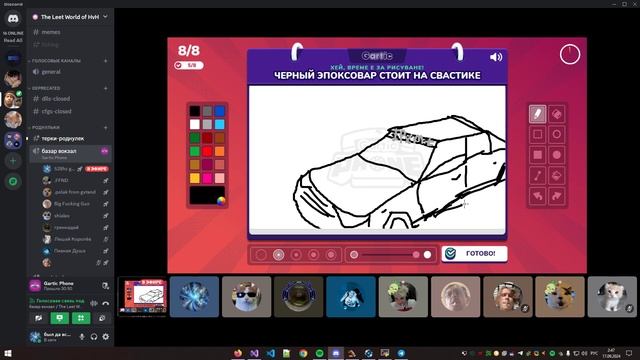Adjust the brush opacity slider
Screen dimensions: 640x360
click(x=391, y=255)
